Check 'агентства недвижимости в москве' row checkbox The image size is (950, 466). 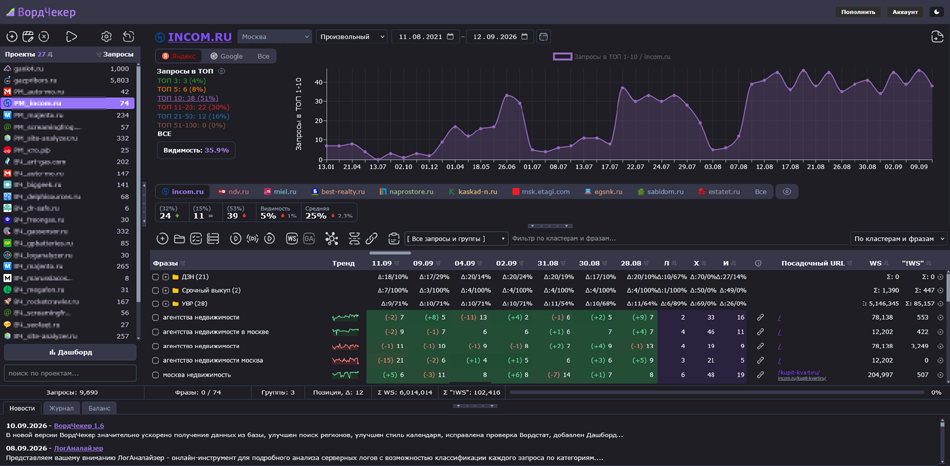pyautogui.click(x=156, y=331)
